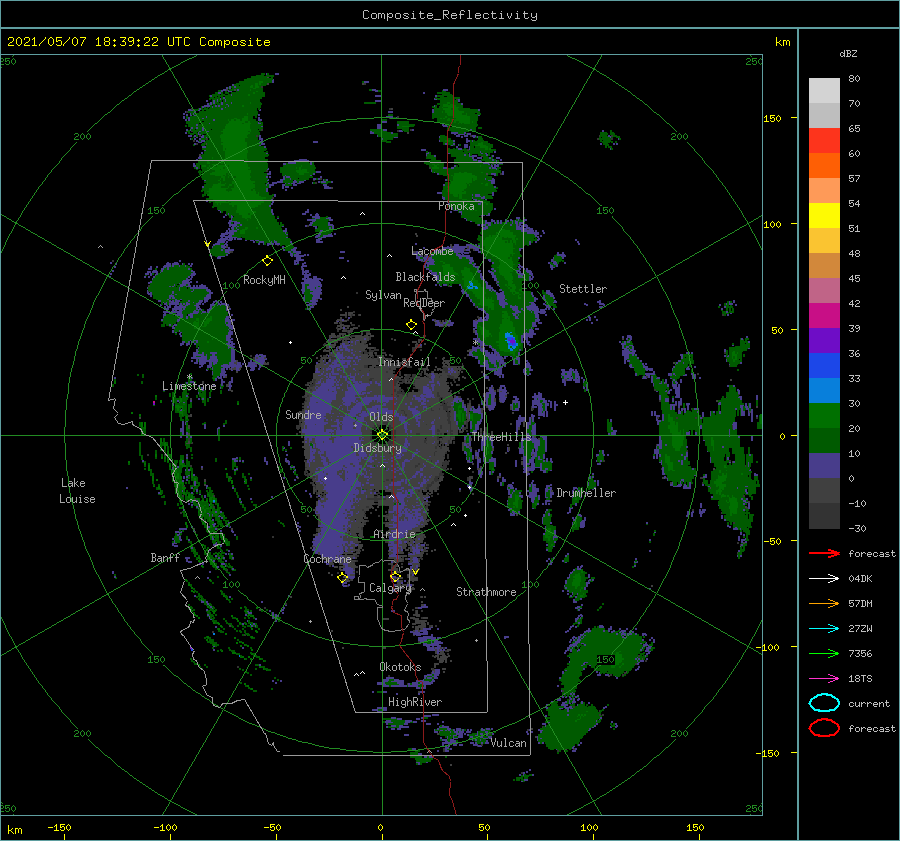Click the white 04DK arrow icon
The height and width of the screenshot is (841, 900).
[824, 579]
